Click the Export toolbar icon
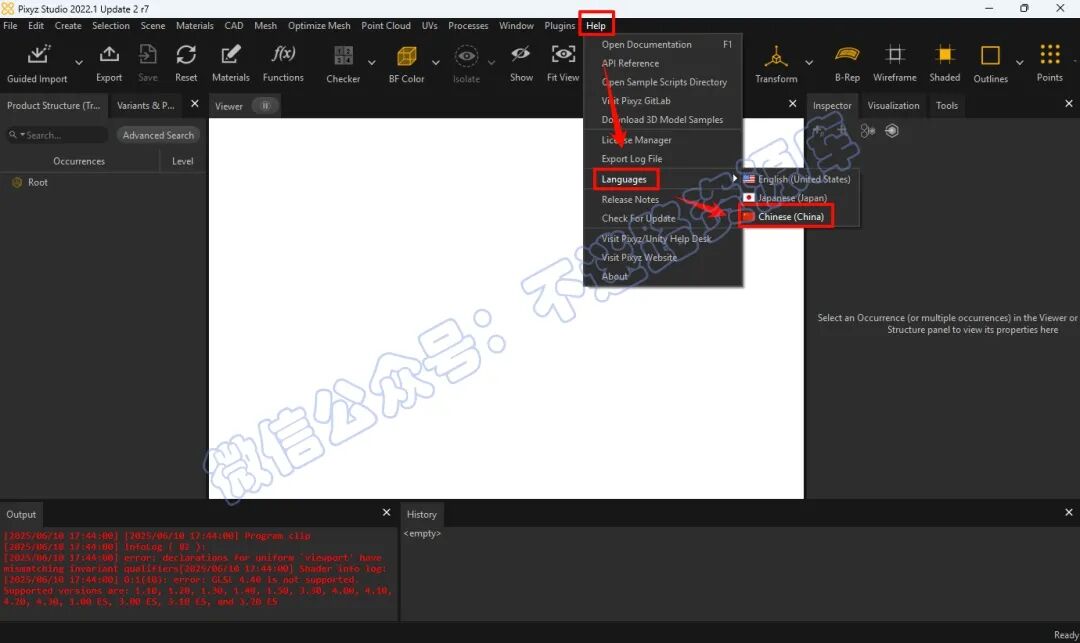Viewport: 1080px width, 643px height. point(109,54)
